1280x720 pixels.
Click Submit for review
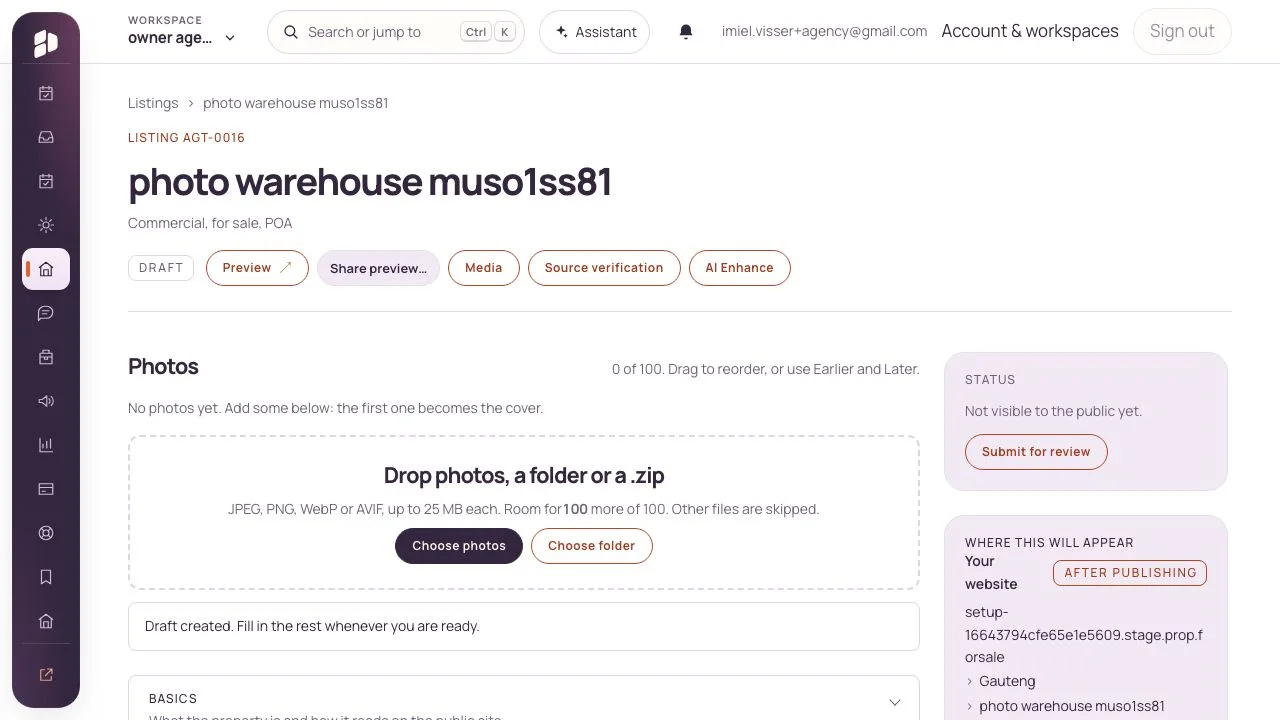pos(1036,452)
